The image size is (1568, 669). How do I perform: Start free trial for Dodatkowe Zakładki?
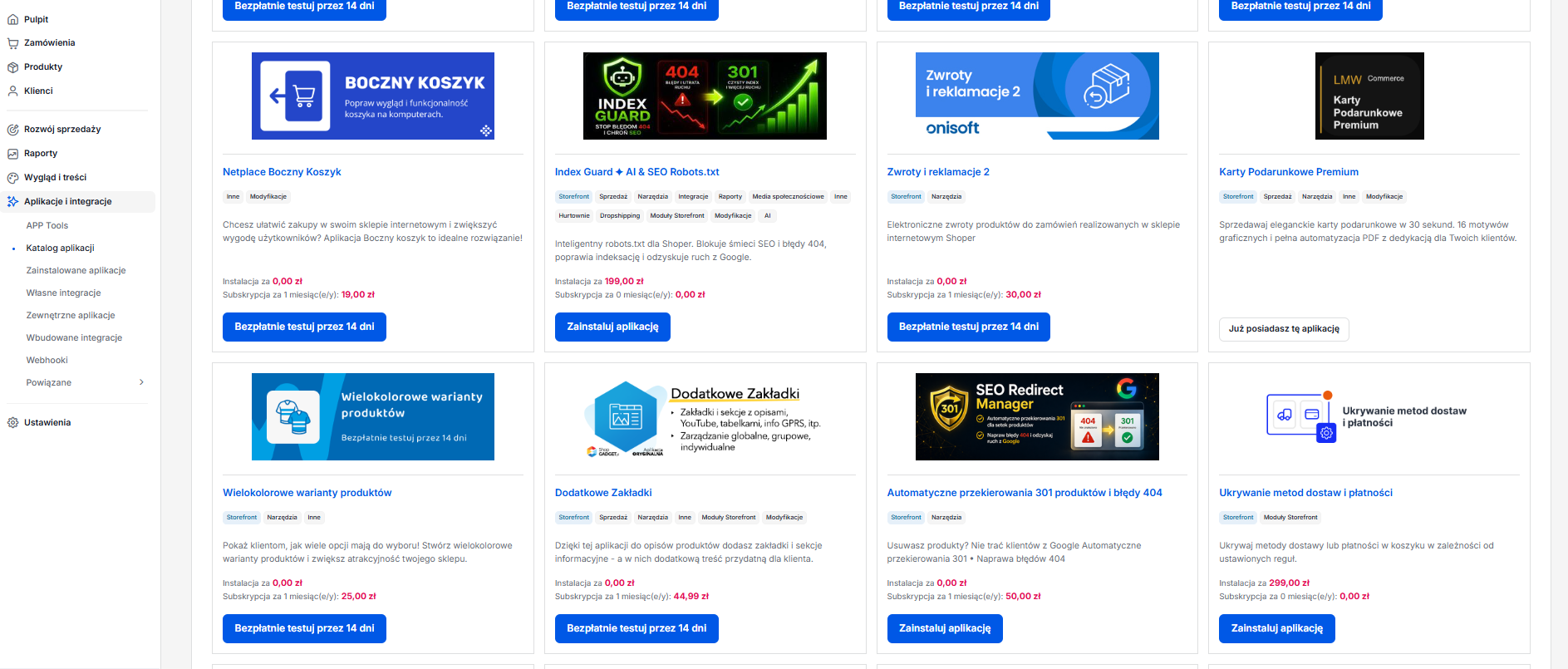tap(637, 628)
